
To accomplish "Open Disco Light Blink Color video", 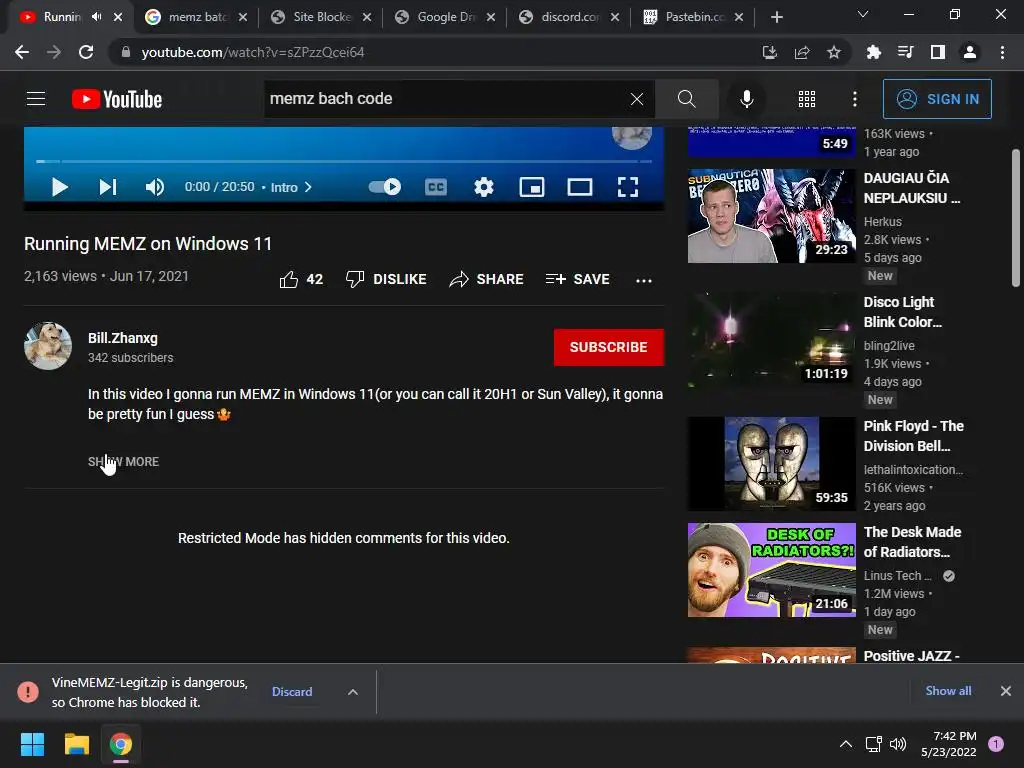I will pyautogui.click(x=771, y=340).
